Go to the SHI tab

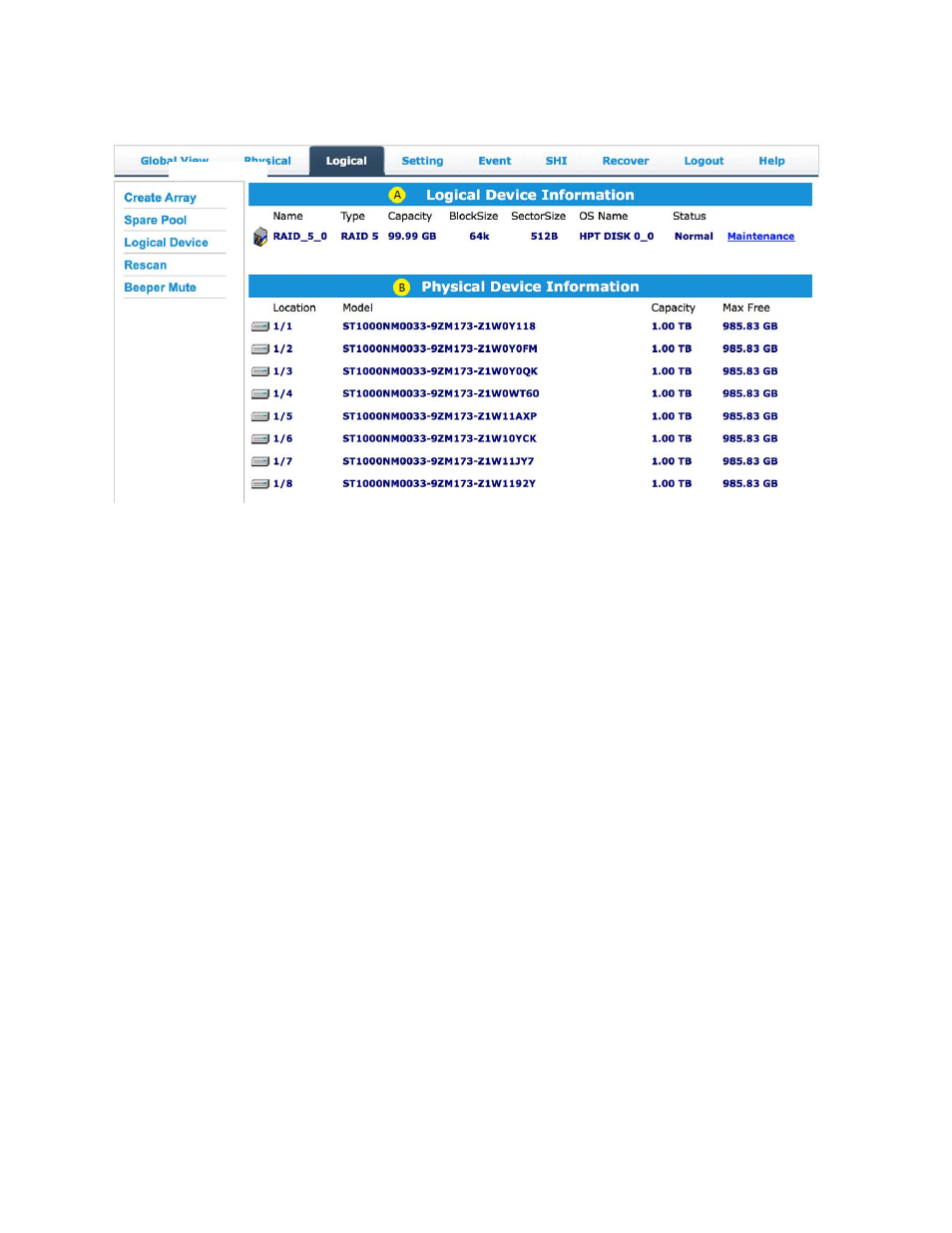[556, 161]
